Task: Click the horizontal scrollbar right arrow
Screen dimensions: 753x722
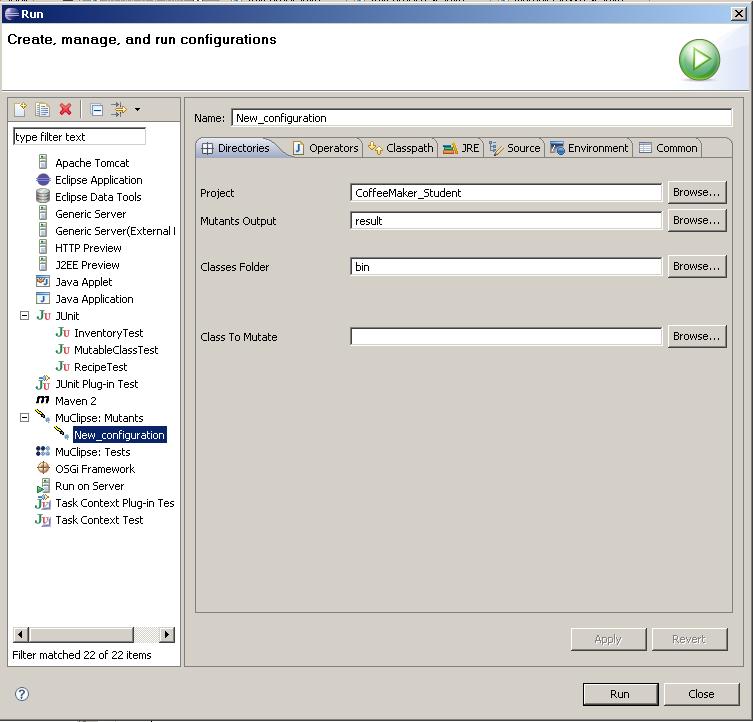Action: tap(166, 634)
